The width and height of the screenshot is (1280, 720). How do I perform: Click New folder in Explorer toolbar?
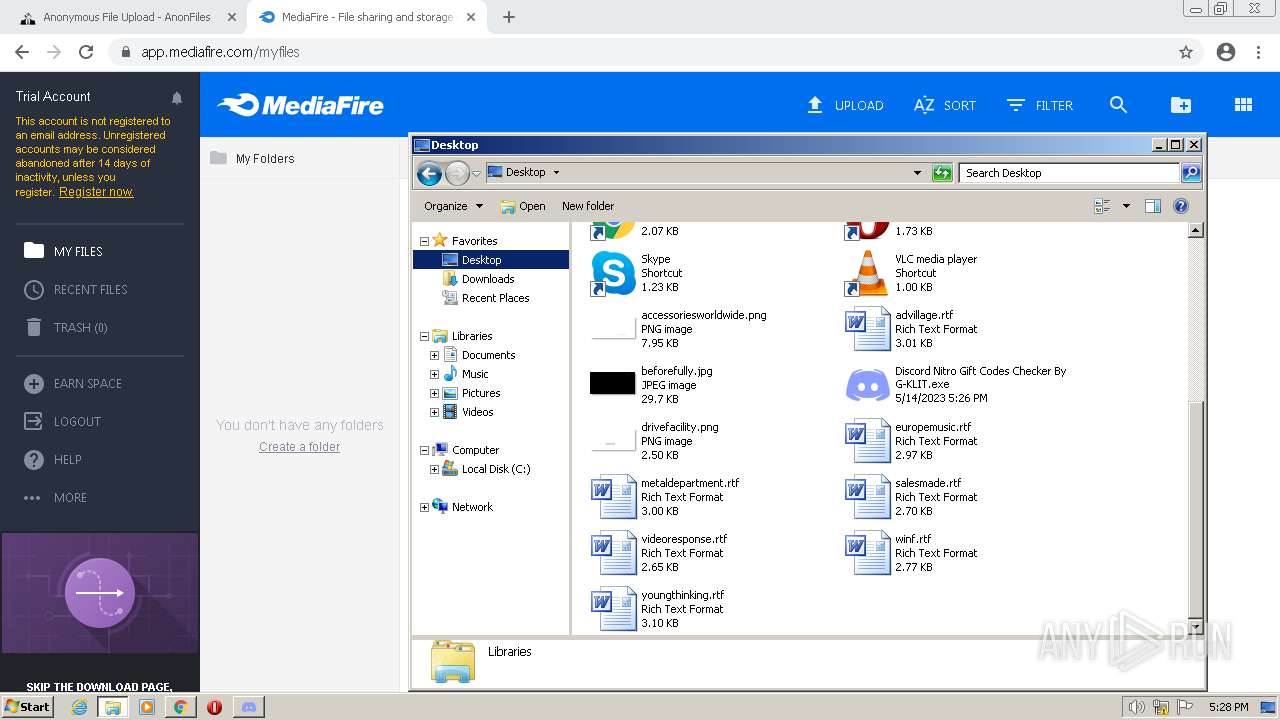pyautogui.click(x=588, y=206)
